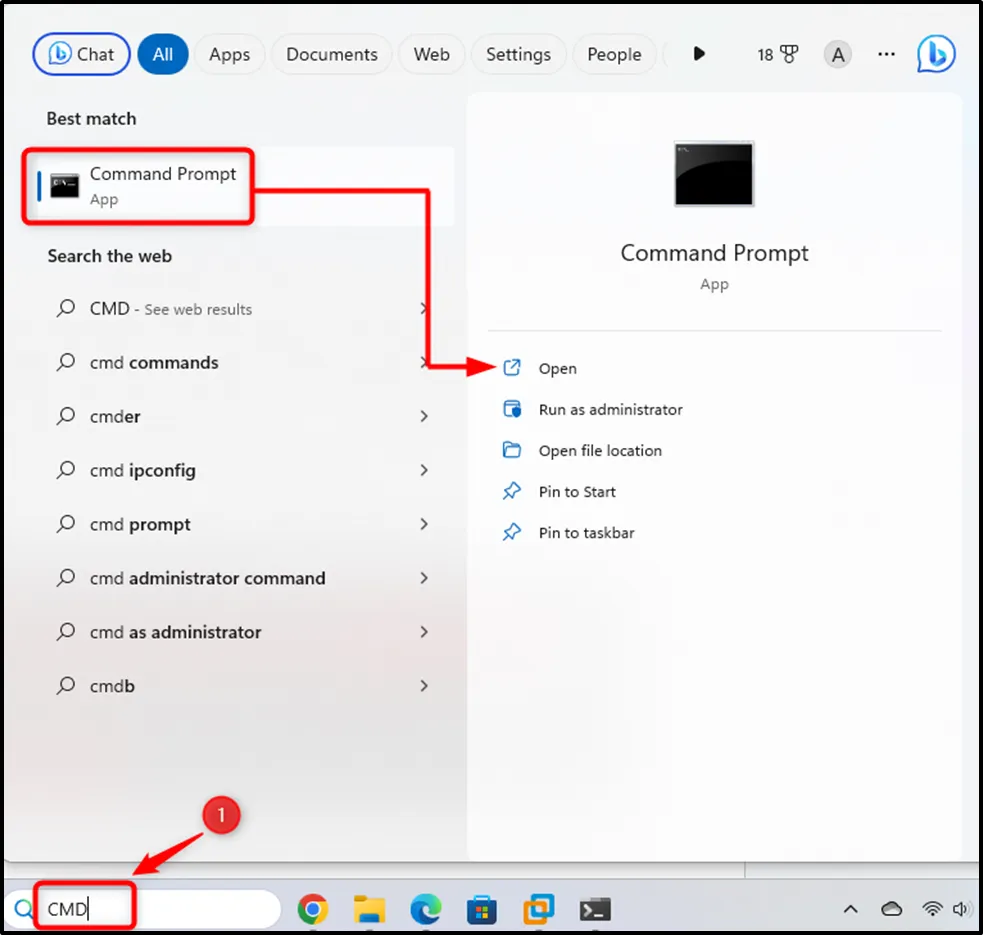Launch VMware icon on the taskbar
The height and width of the screenshot is (935, 983).
click(539, 909)
